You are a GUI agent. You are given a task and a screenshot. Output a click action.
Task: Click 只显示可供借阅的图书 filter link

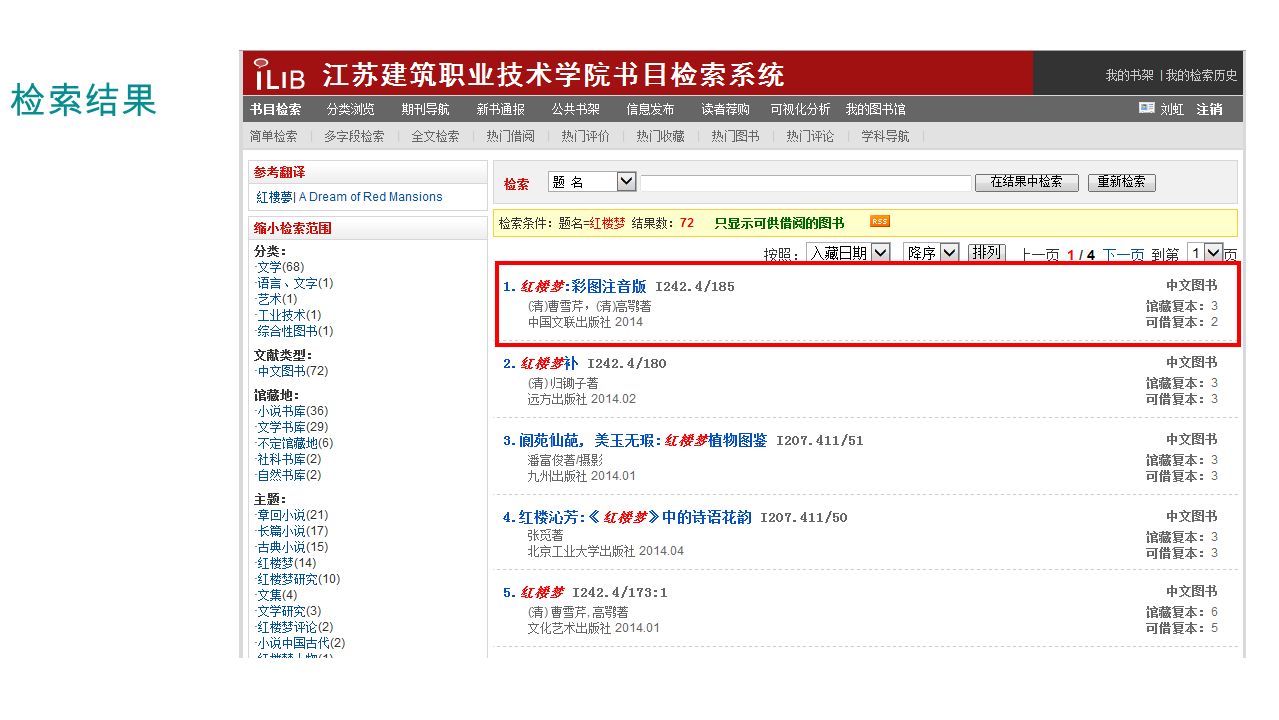pyautogui.click(x=779, y=223)
